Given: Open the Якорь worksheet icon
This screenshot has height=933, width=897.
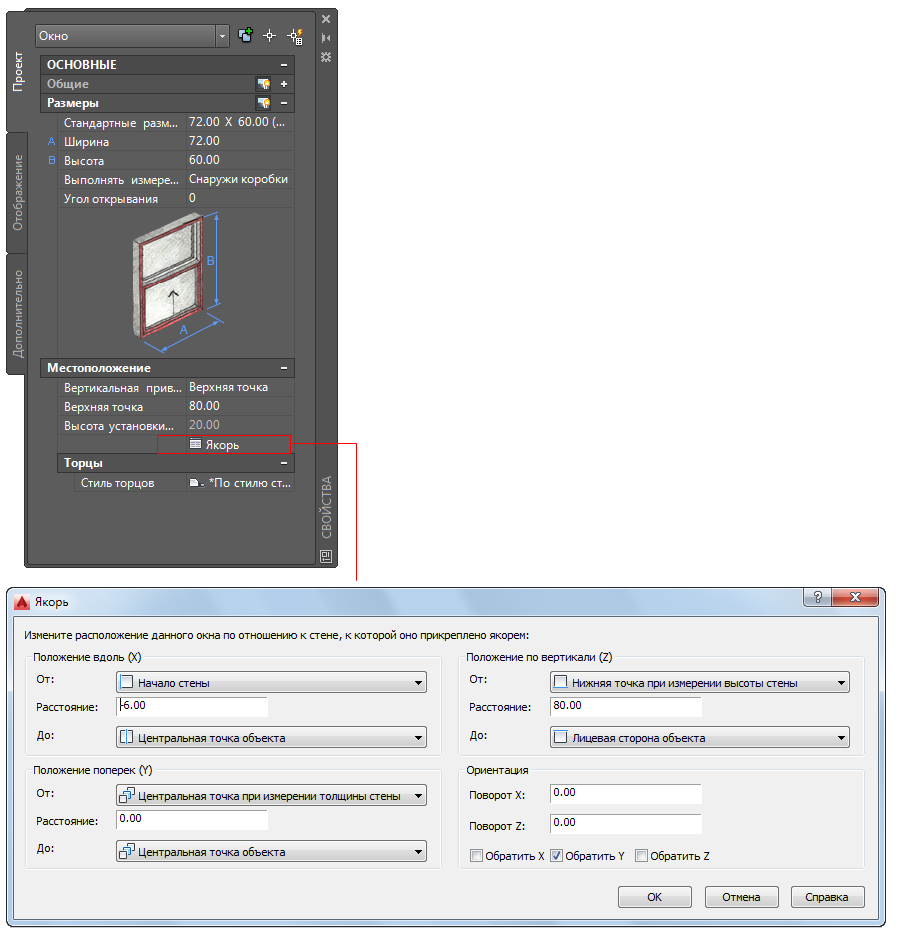Looking at the screenshot, I should point(195,444).
